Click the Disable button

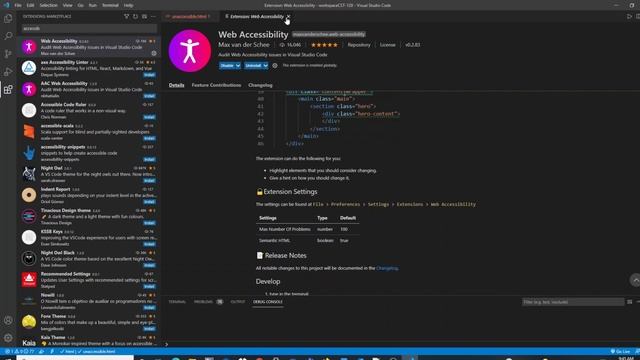227,65
